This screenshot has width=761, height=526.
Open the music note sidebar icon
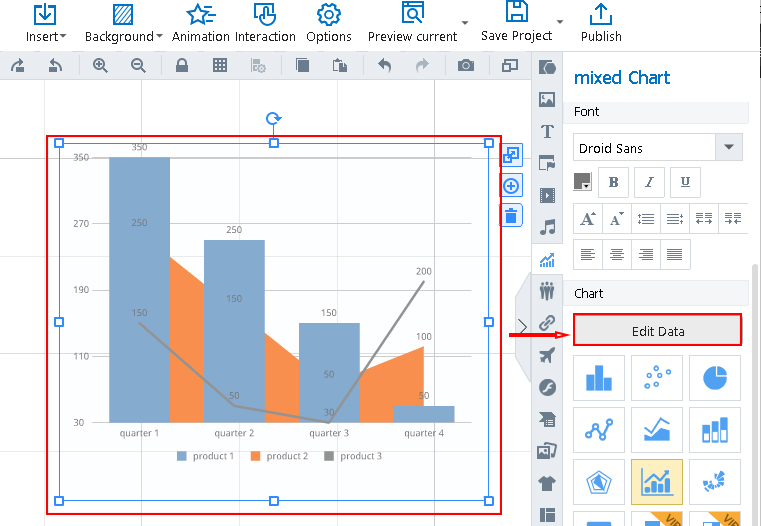547,227
